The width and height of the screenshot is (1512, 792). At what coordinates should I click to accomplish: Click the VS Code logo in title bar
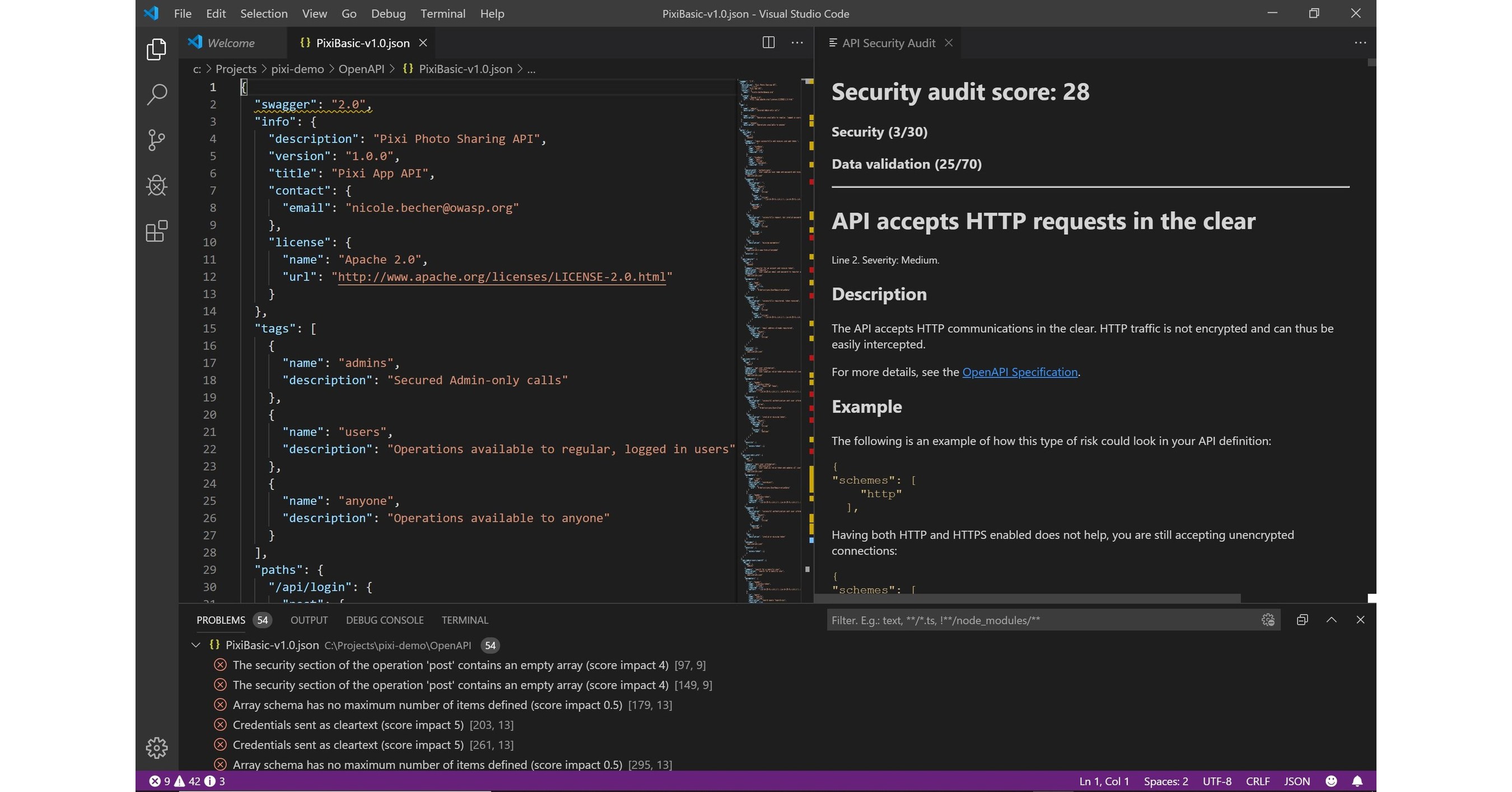tap(151, 13)
